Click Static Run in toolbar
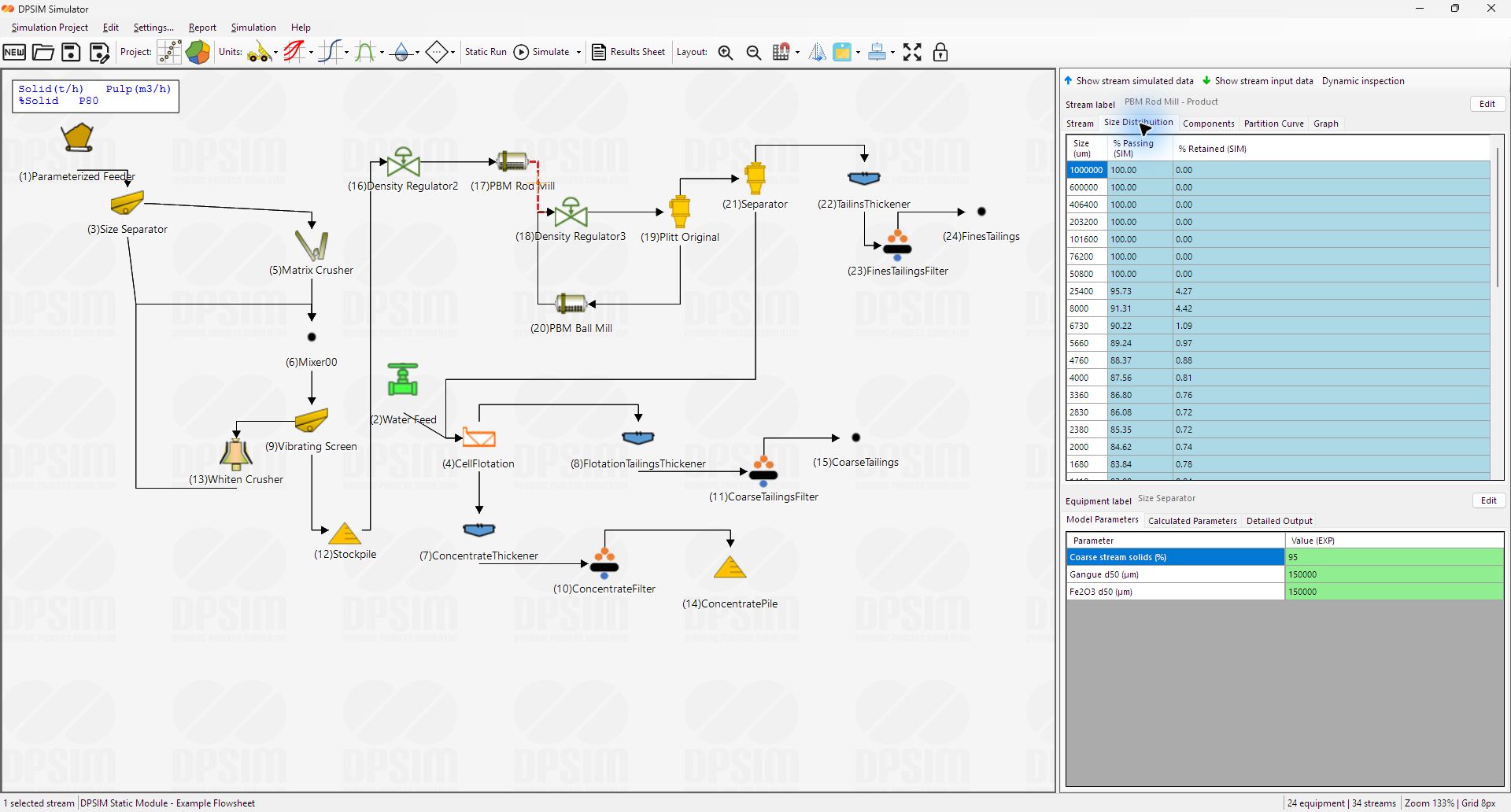 pos(486,53)
